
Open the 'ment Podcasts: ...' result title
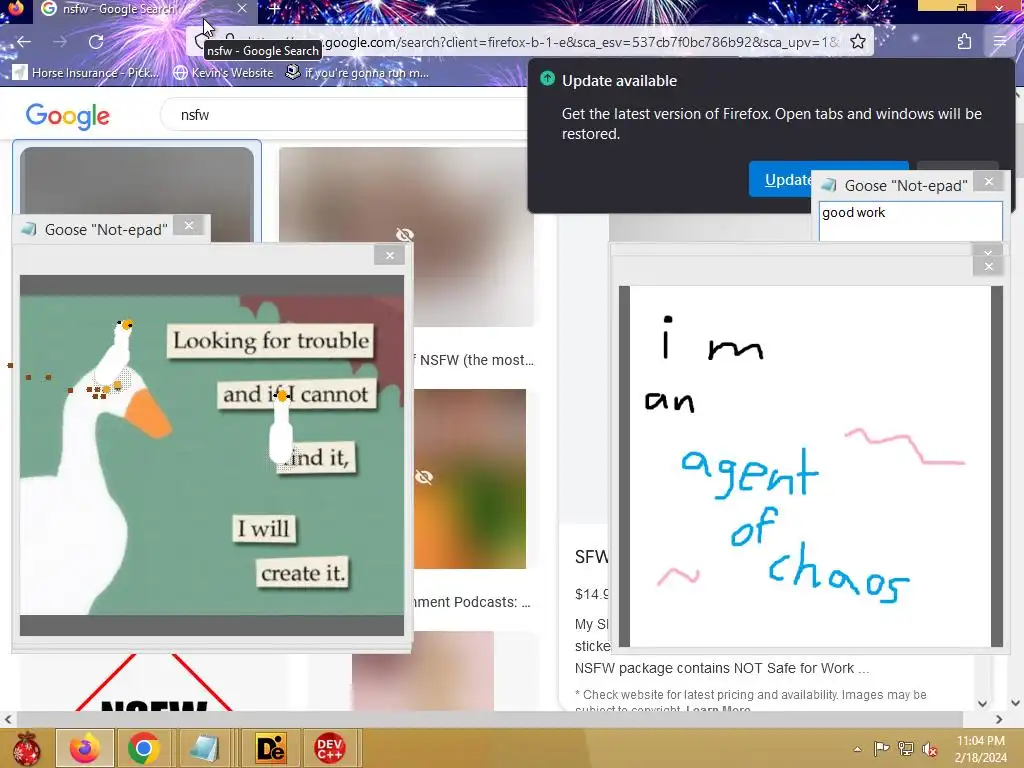[x=472, y=602]
